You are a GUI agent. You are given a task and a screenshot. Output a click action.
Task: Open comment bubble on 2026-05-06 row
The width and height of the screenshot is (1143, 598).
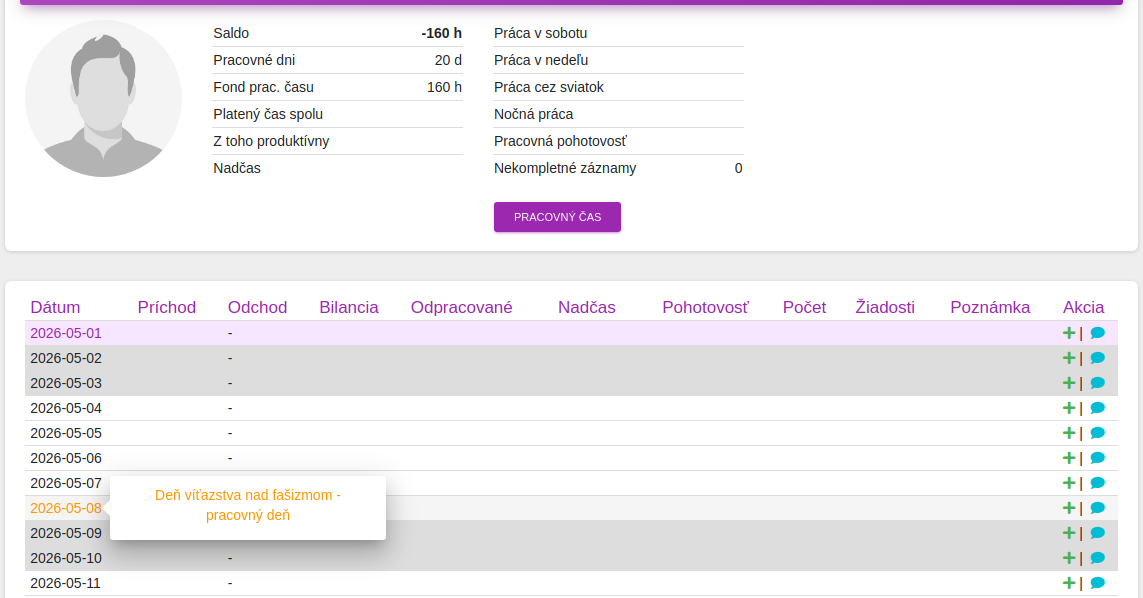click(x=1097, y=458)
